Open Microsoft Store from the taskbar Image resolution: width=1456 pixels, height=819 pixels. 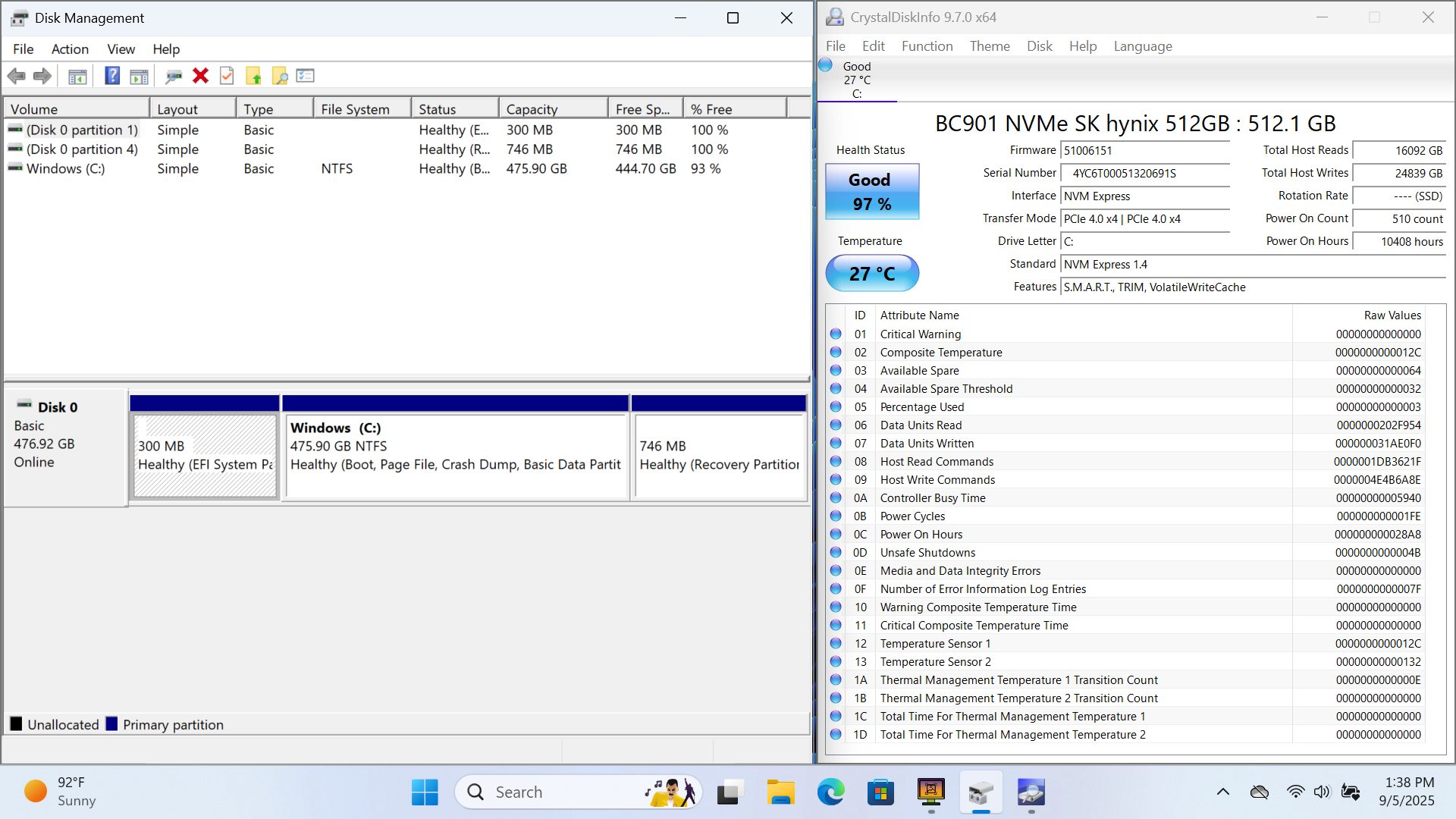tap(880, 792)
